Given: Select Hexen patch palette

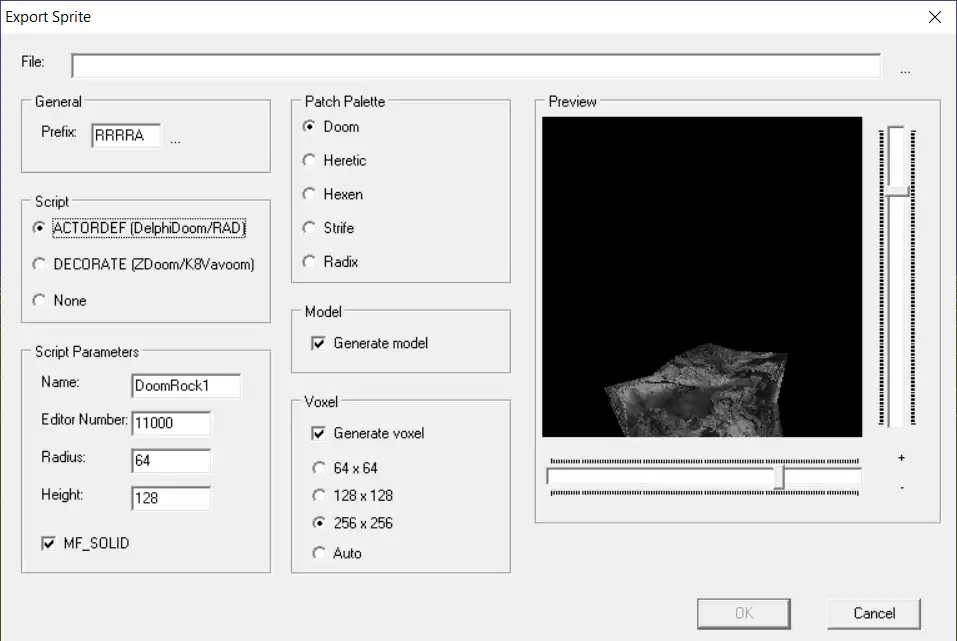Looking at the screenshot, I should tap(333, 194).
